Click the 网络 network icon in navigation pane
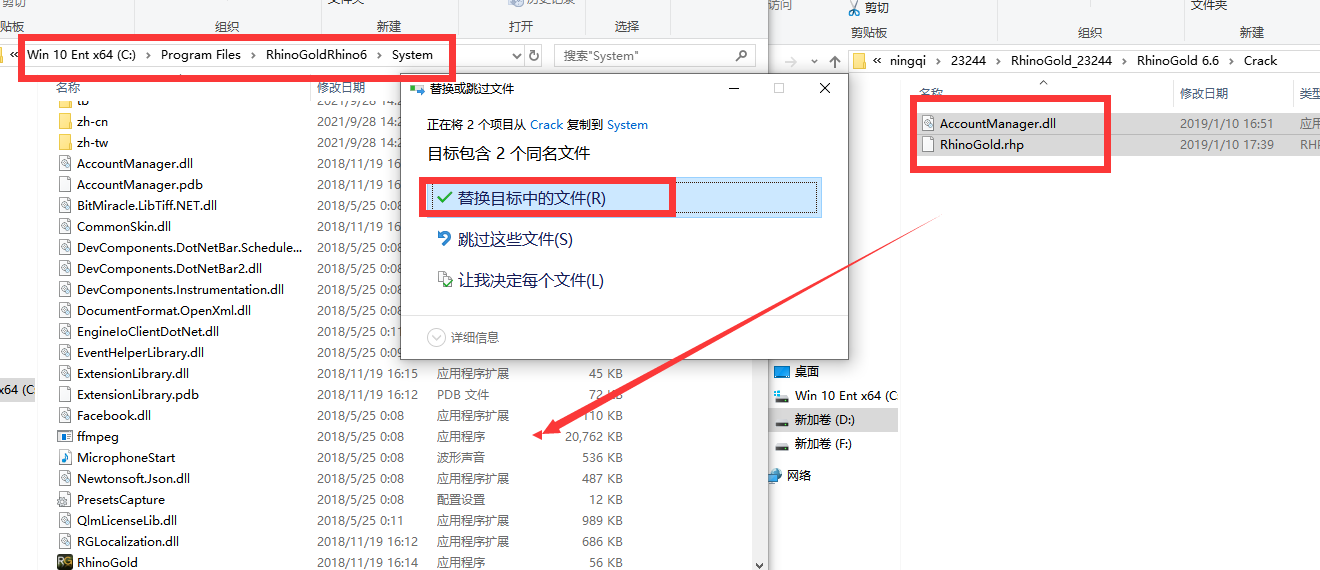Screen dimensions: 1320x570 pyautogui.click(x=776, y=475)
